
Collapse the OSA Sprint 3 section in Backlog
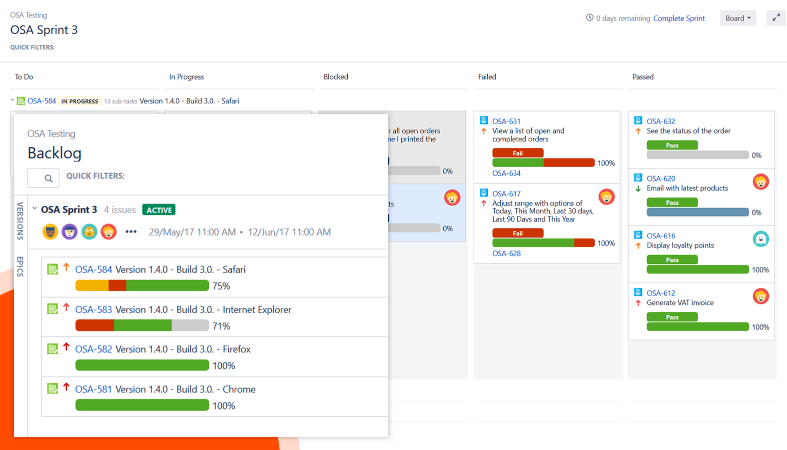point(34,210)
